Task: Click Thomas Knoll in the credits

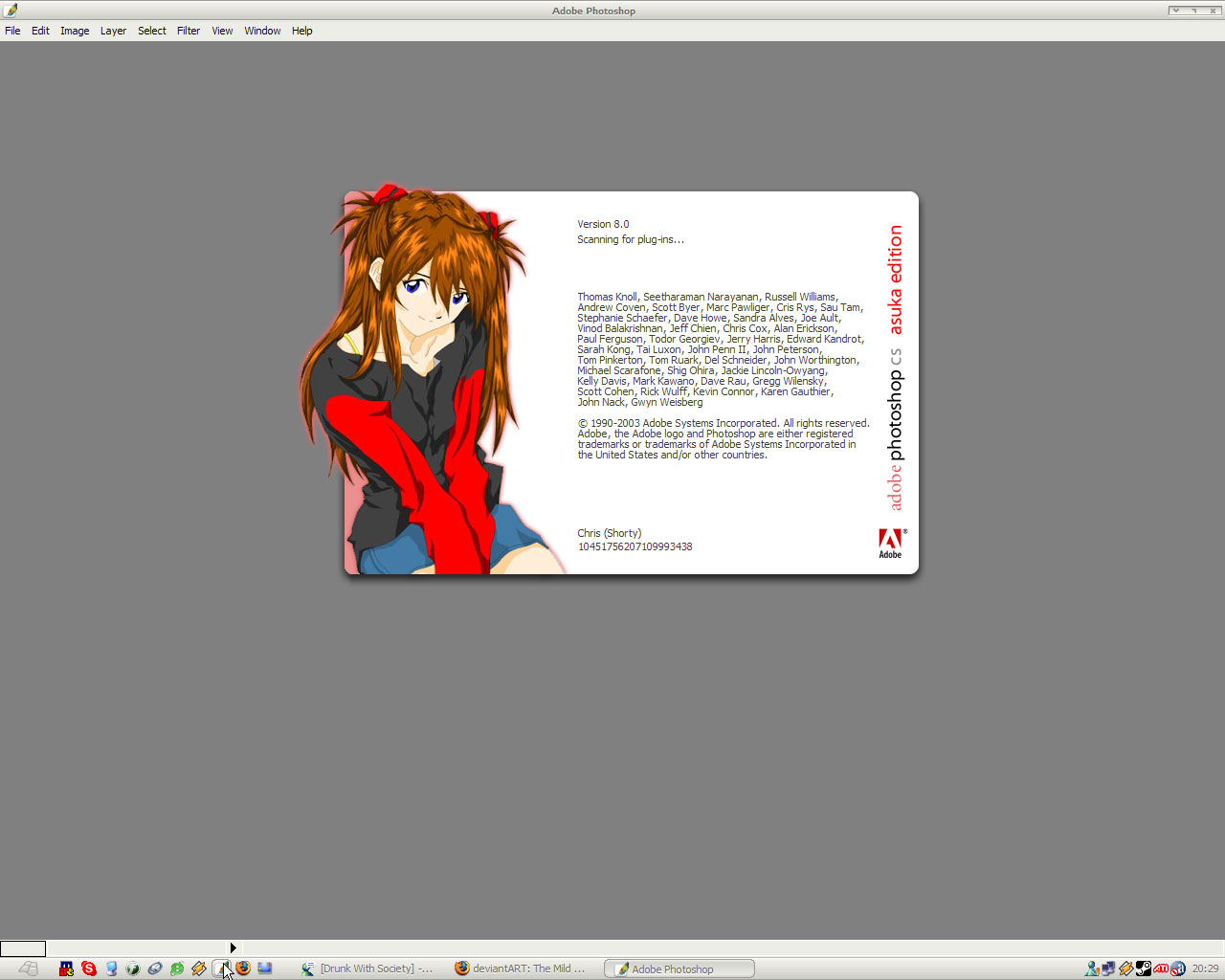Action: click(x=606, y=297)
